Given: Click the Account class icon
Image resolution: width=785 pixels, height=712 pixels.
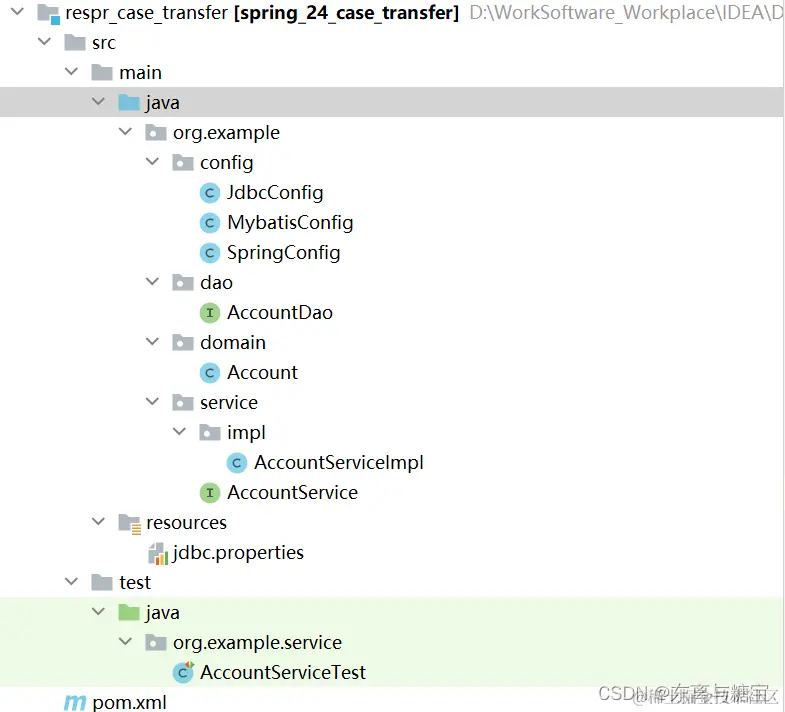Looking at the screenshot, I should click(x=210, y=373).
